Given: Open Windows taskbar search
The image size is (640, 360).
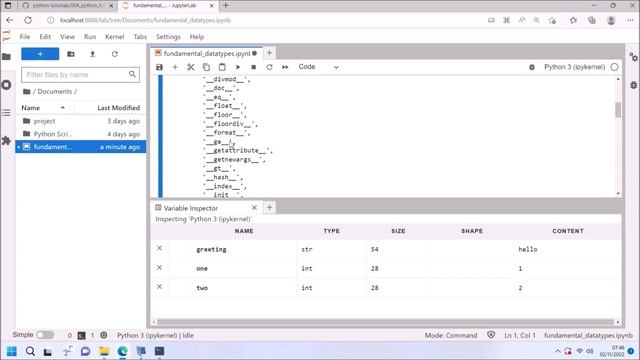Looking at the screenshot, I should click(30, 351).
